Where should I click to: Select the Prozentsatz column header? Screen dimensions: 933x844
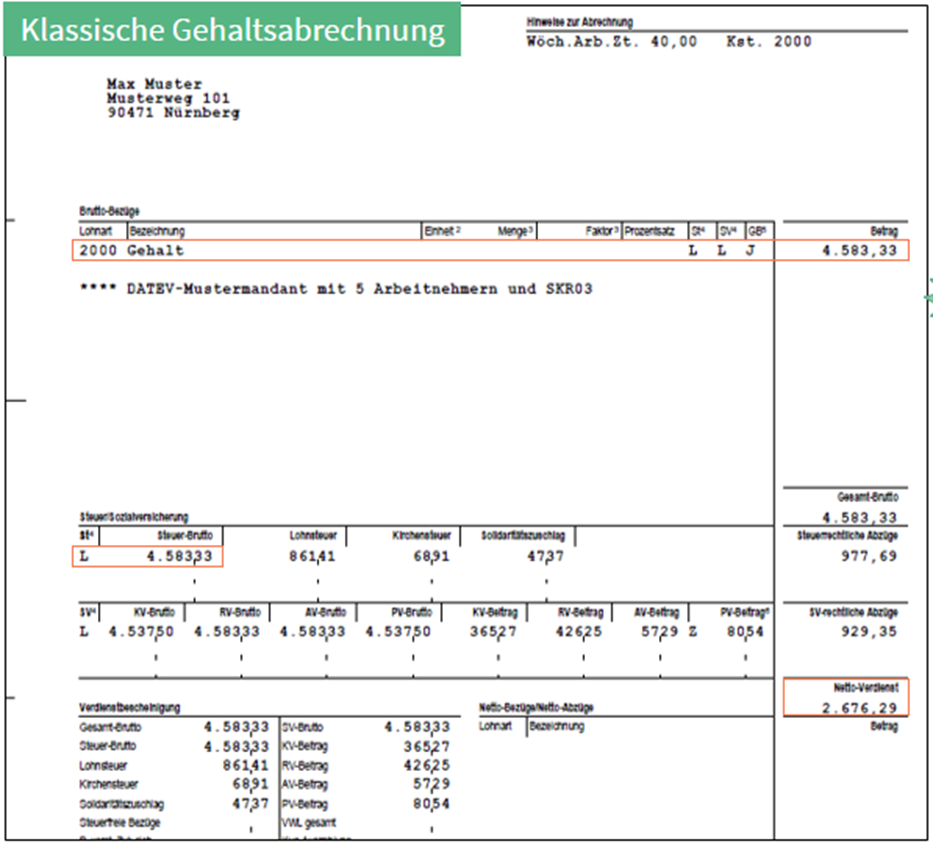pyautogui.click(x=650, y=231)
